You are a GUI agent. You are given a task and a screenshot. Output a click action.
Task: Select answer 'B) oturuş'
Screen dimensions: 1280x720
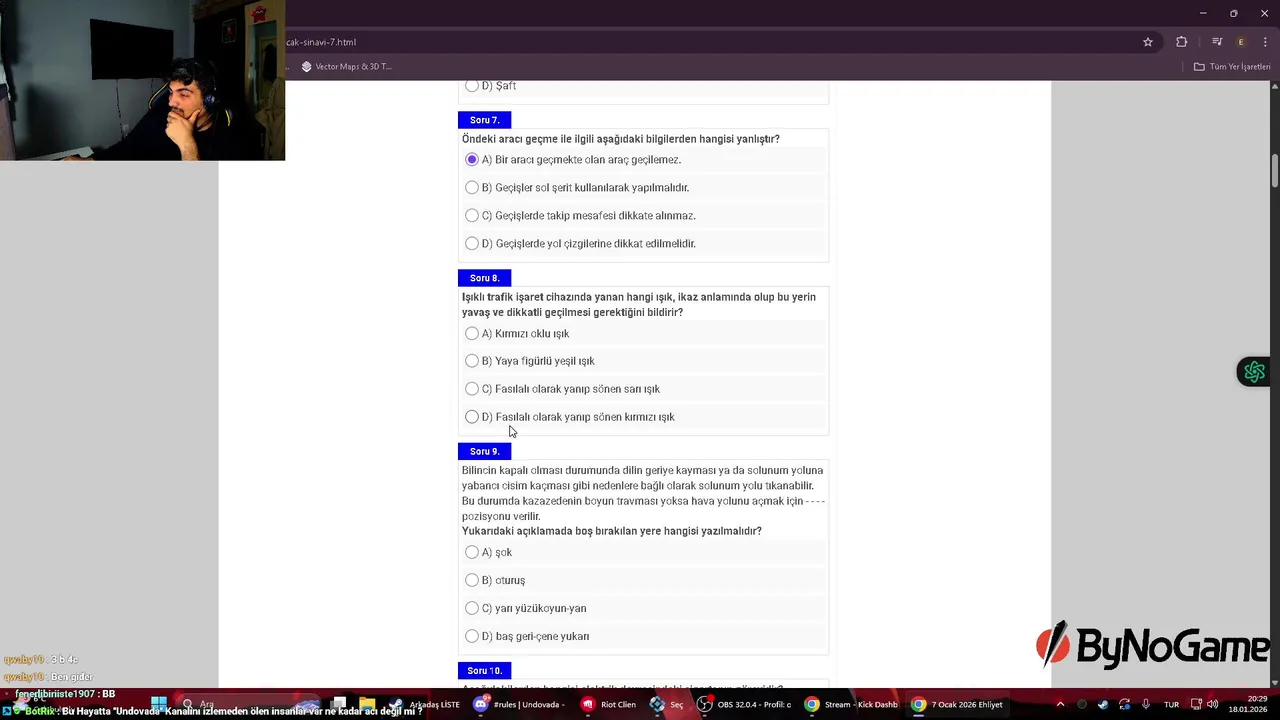[472, 580]
